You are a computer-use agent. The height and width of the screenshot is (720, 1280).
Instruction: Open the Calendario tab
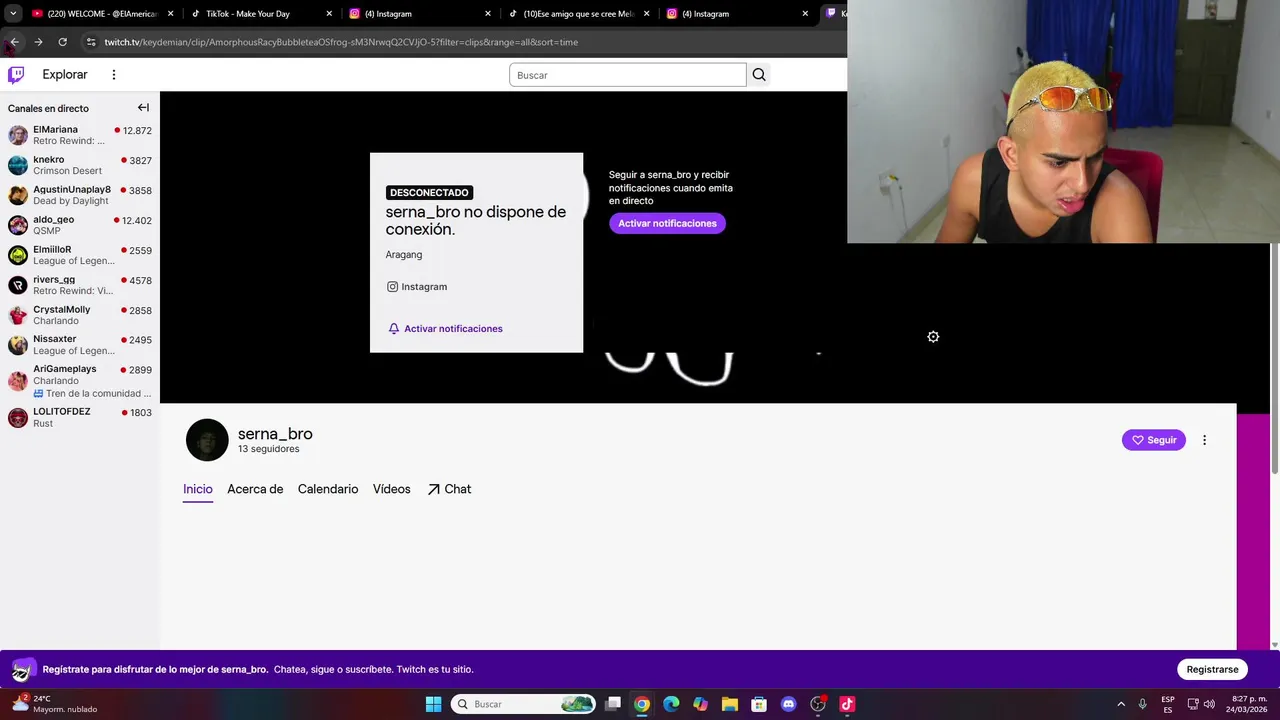(x=328, y=489)
